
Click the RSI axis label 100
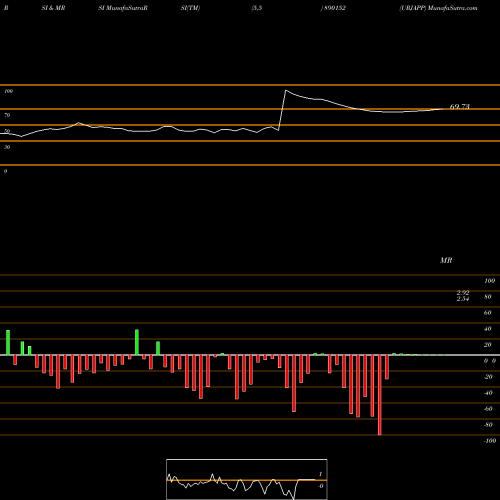point(8,91)
